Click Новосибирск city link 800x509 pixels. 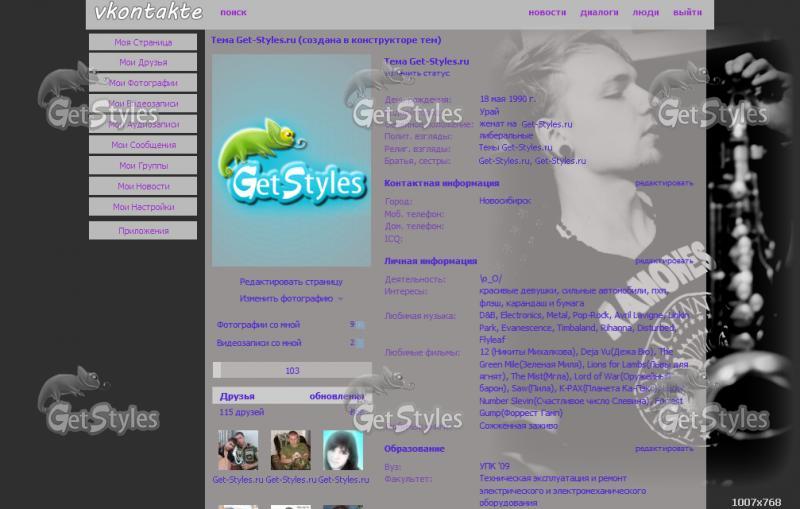click(505, 201)
